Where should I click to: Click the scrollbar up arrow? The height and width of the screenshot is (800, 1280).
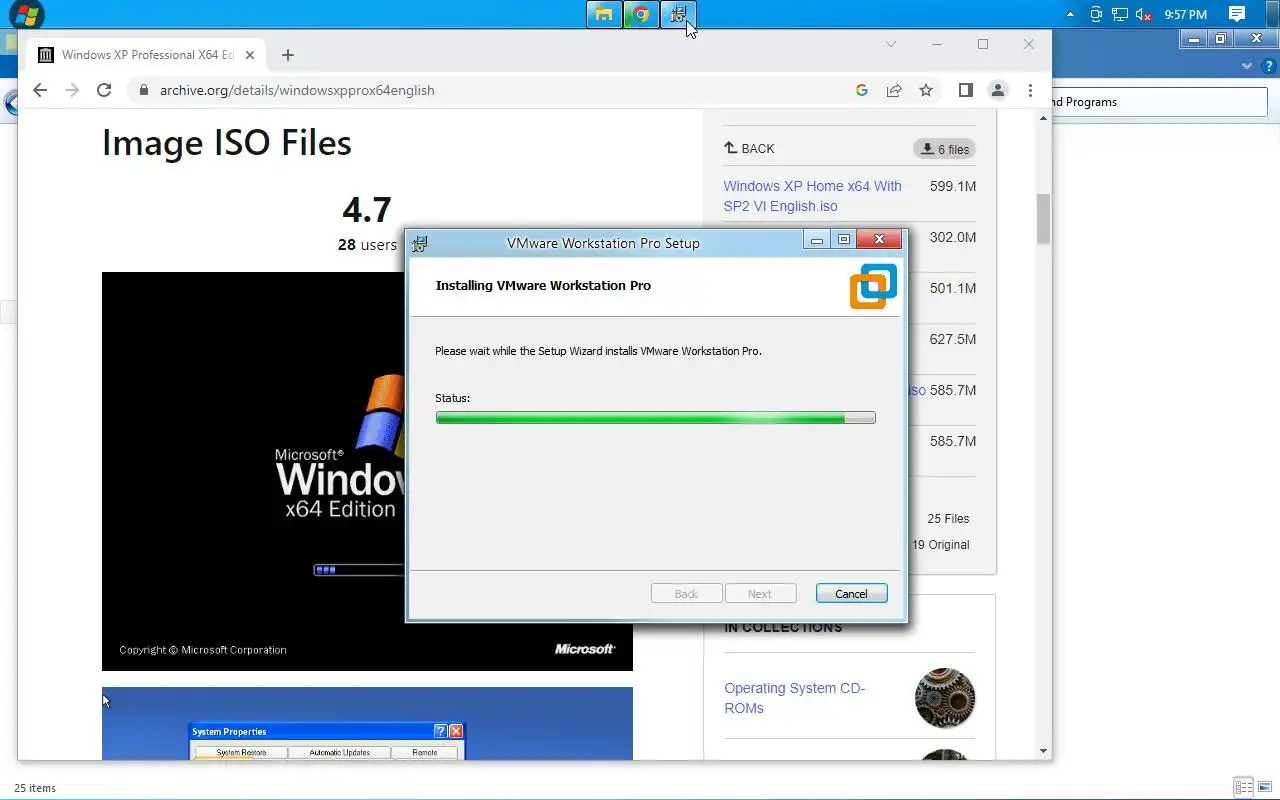(1043, 118)
